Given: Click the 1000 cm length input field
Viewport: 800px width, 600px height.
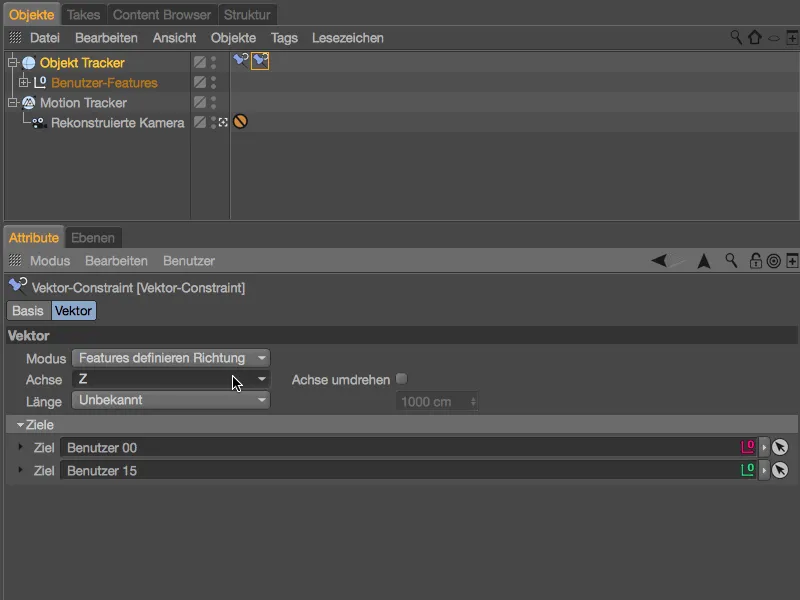Looking at the screenshot, I should pyautogui.click(x=437, y=402).
